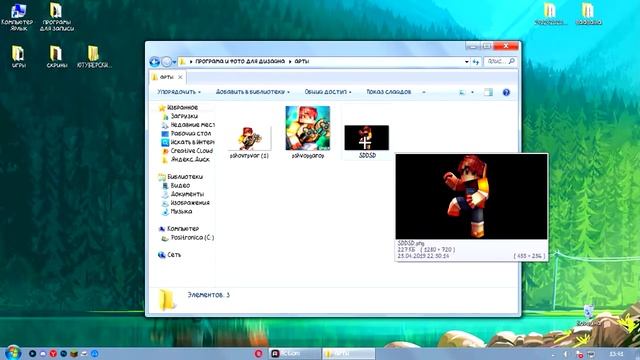Viewport: 640px width, 360px height.
Task: Click the search magnifier icon
Action: 511,61
